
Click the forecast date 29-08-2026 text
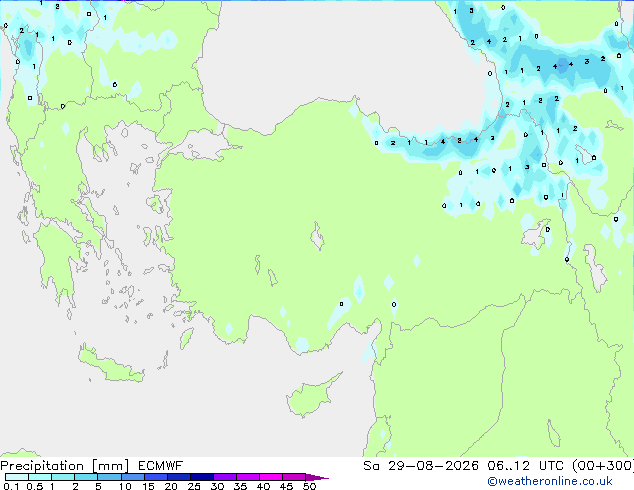coord(433,466)
